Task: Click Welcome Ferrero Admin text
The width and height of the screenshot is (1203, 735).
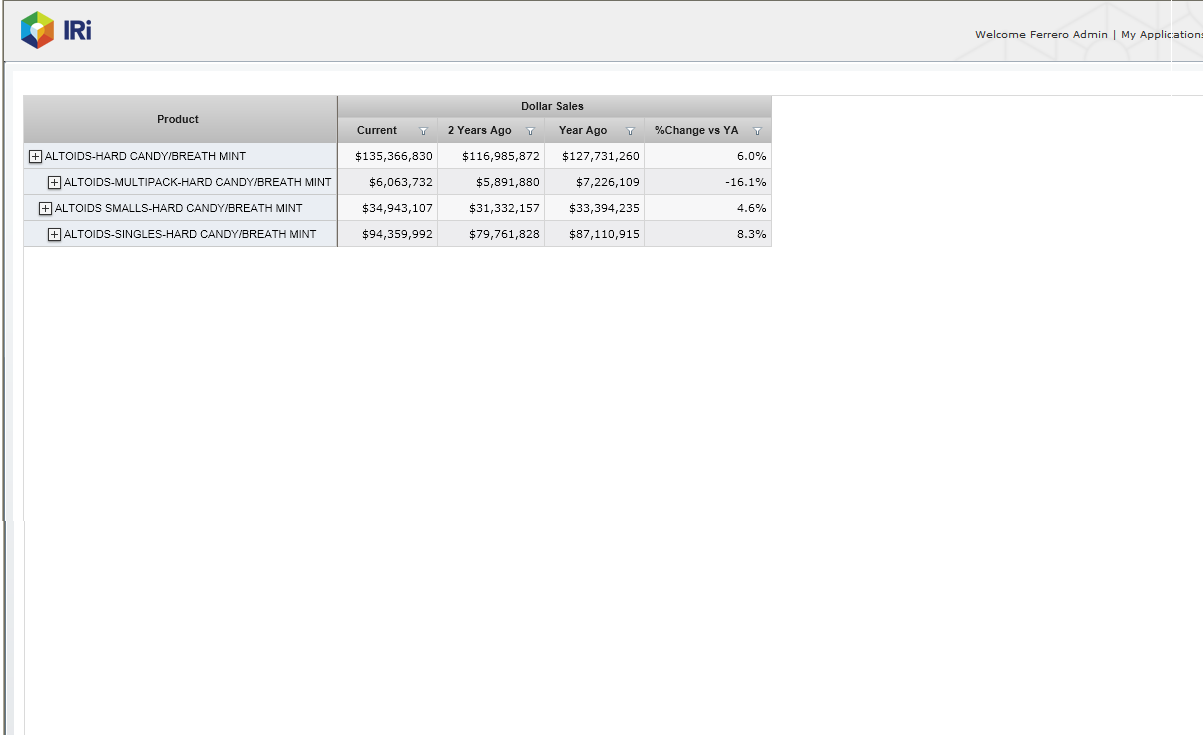Action: tap(1041, 35)
